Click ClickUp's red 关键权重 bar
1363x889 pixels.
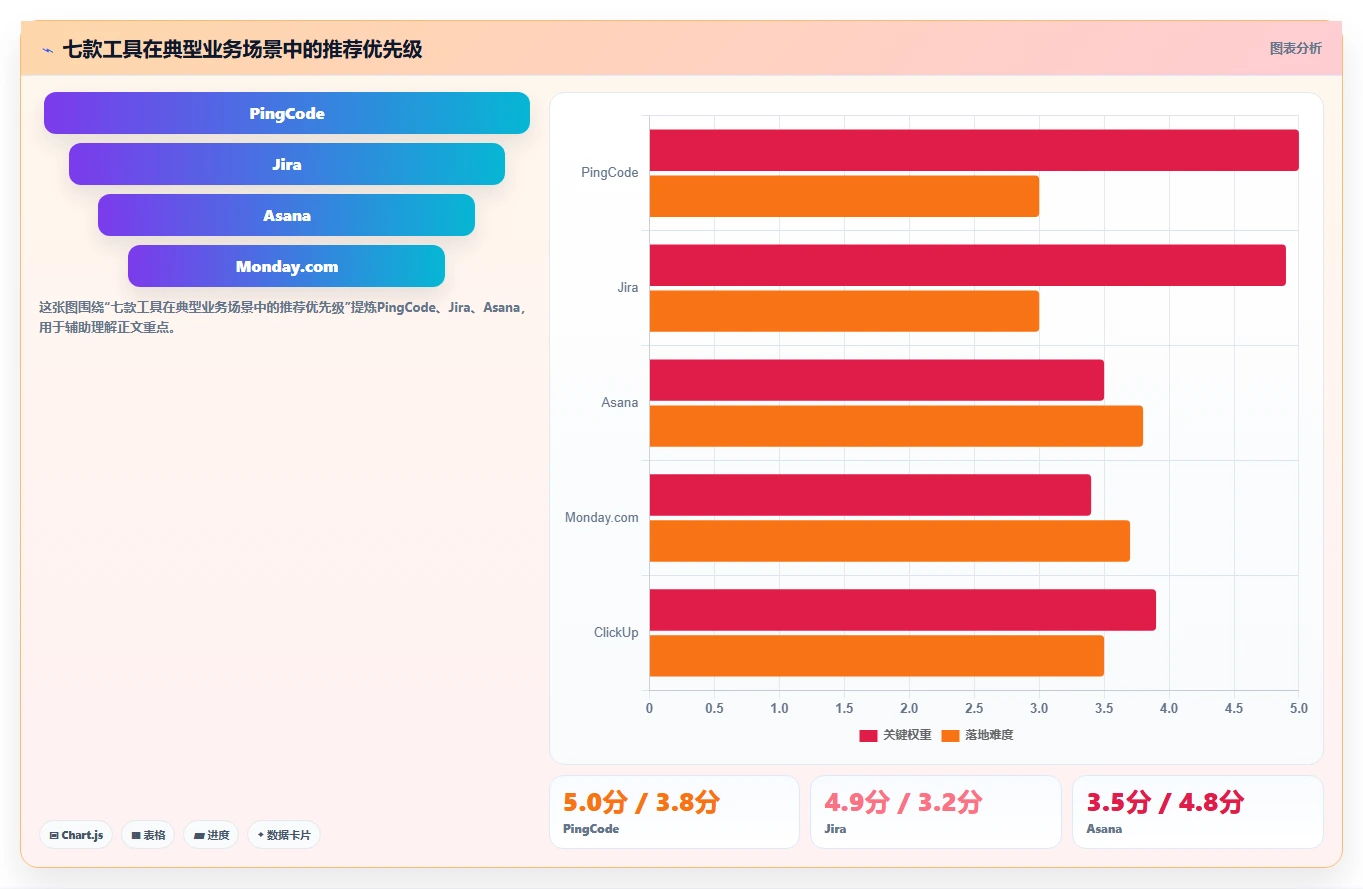click(903, 610)
